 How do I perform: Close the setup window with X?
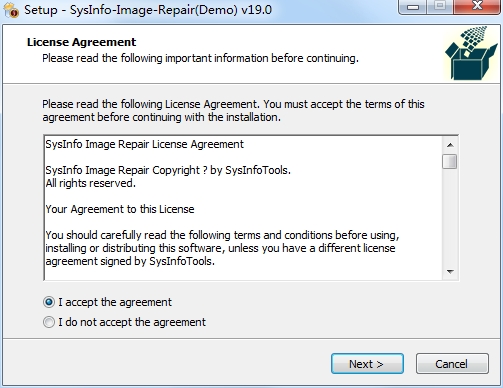click(477, 7)
